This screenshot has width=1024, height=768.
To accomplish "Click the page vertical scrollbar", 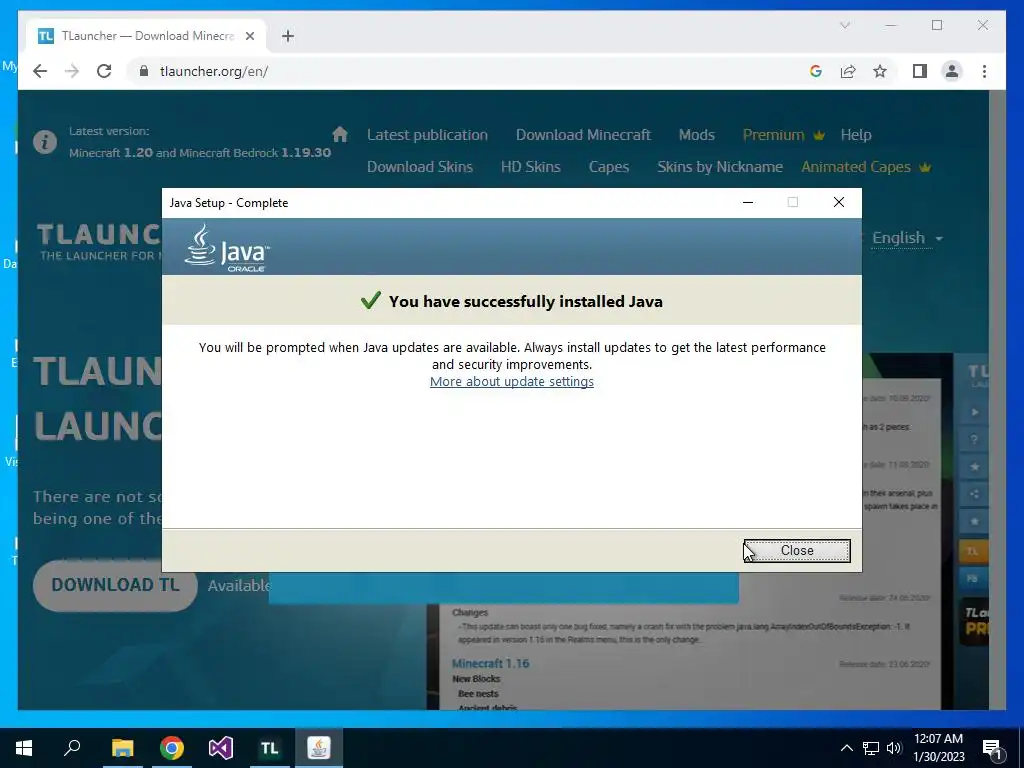I will 997,400.
